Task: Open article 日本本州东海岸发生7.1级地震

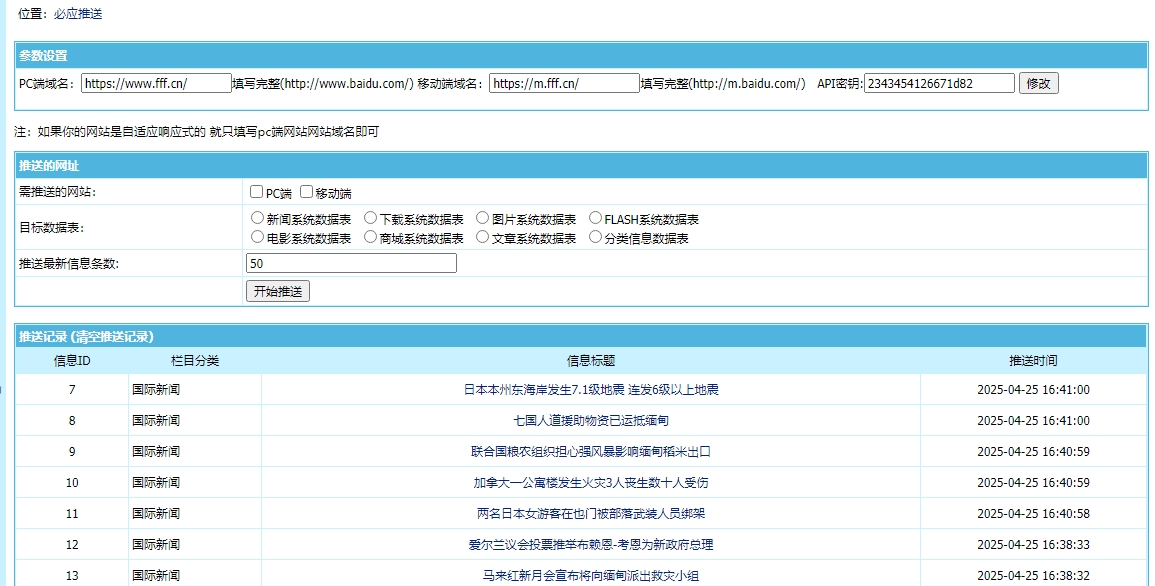Action: (591, 390)
